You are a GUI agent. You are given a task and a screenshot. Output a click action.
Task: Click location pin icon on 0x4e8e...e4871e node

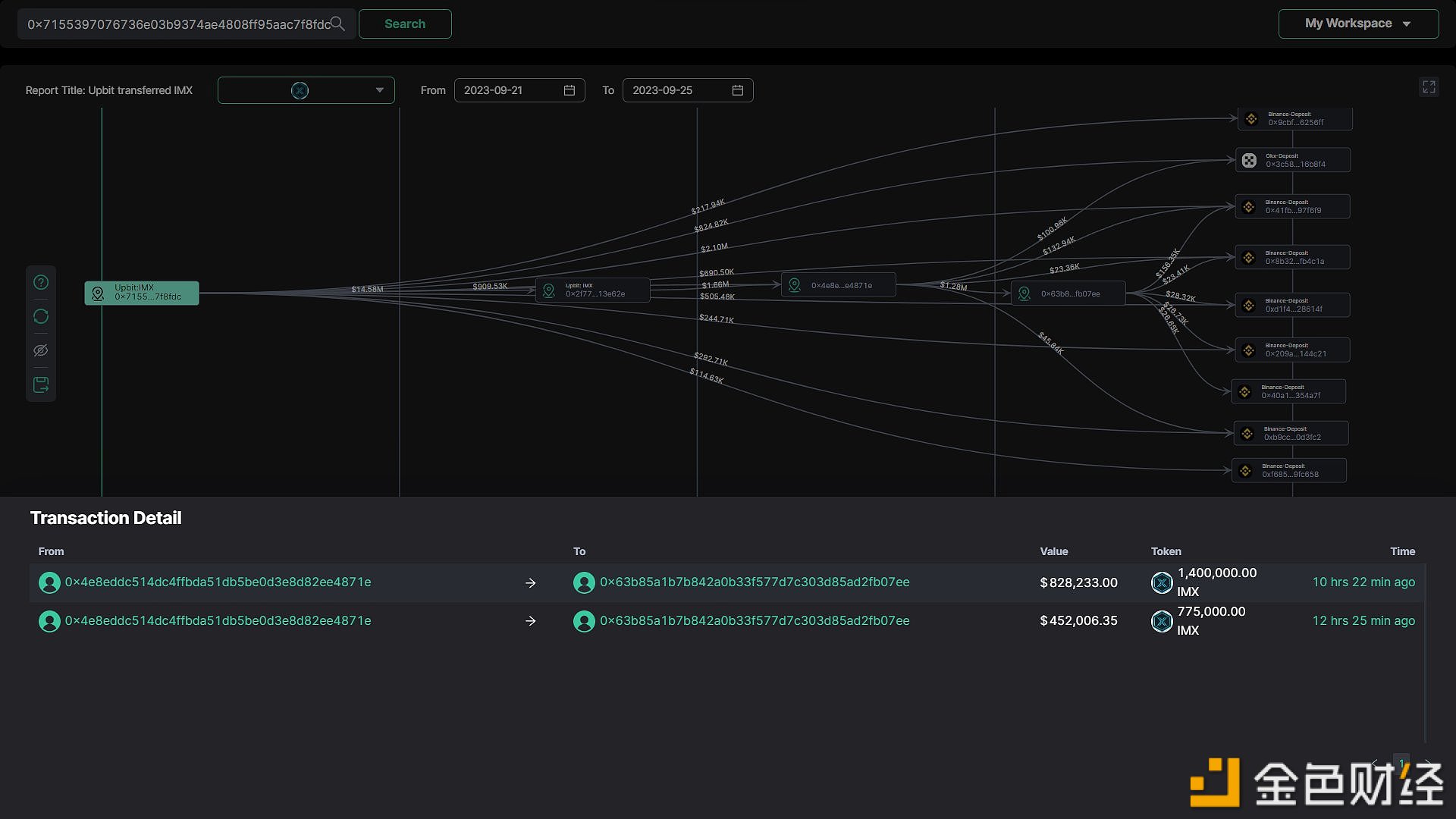795,285
